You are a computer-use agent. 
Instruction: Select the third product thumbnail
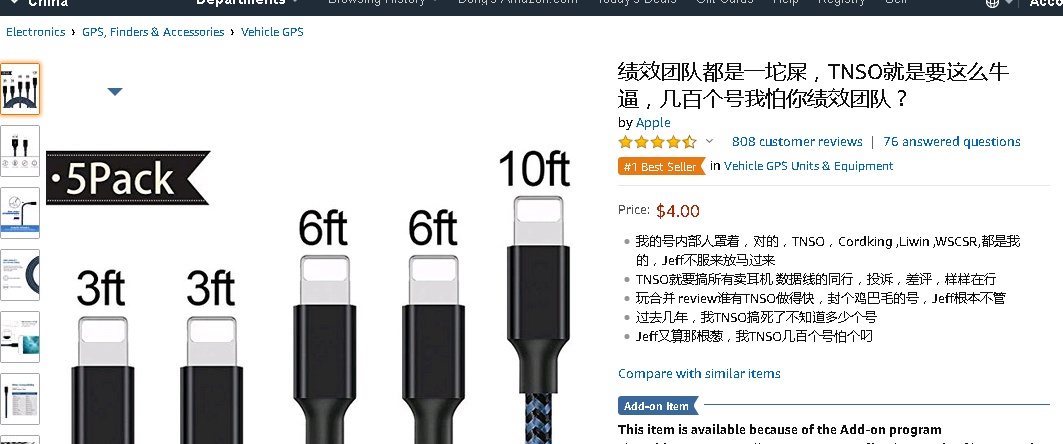[x=20, y=213]
